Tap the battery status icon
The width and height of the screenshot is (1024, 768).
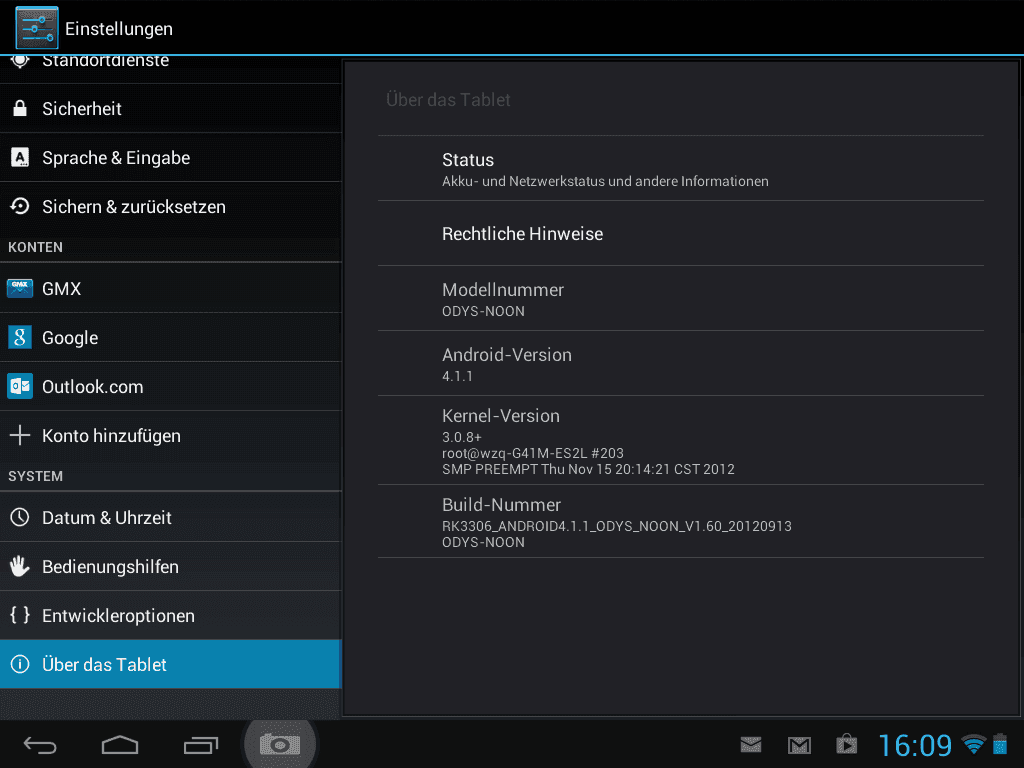click(1000, 744)
